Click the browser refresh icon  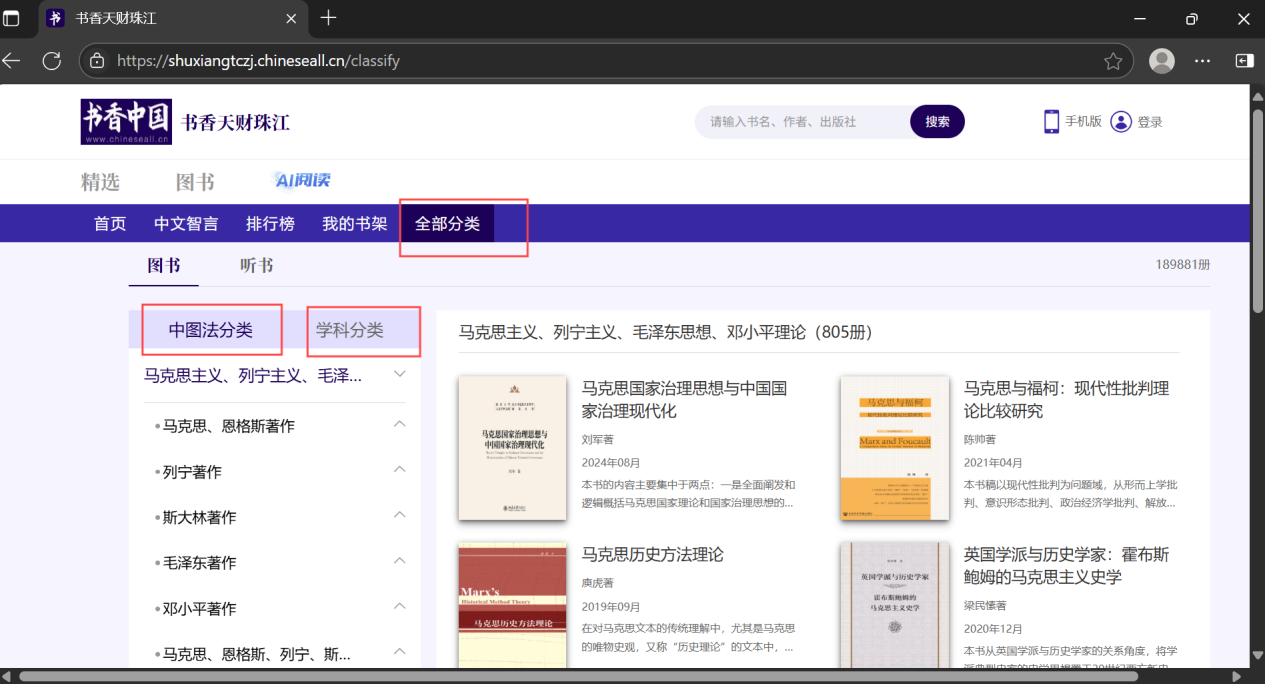click(x=52, y=61)
